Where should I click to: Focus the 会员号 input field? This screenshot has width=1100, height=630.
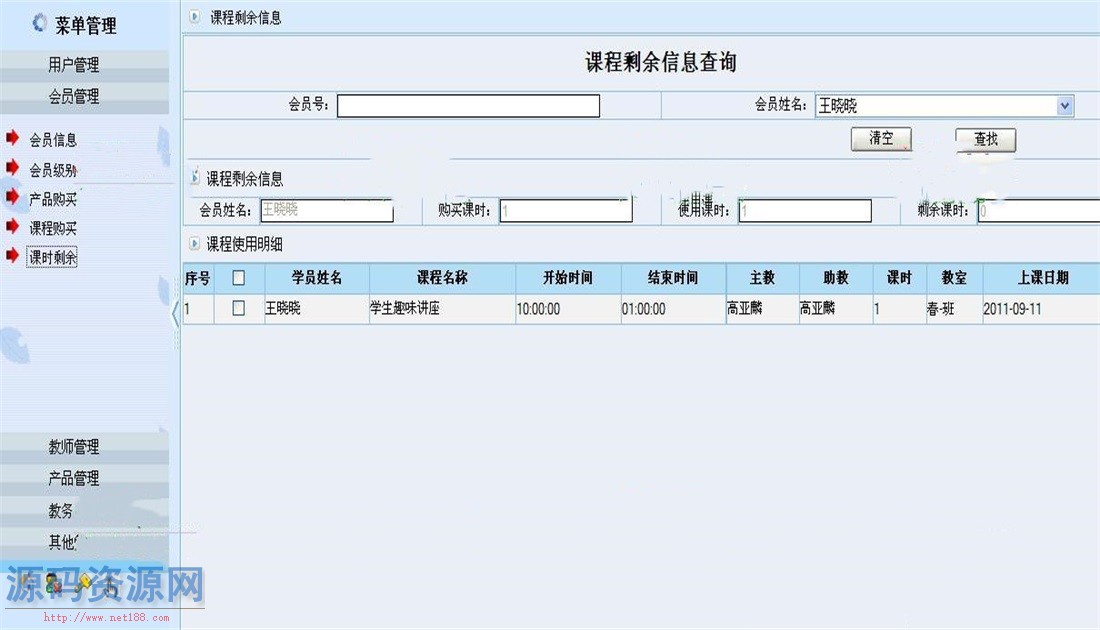point(468,106)
